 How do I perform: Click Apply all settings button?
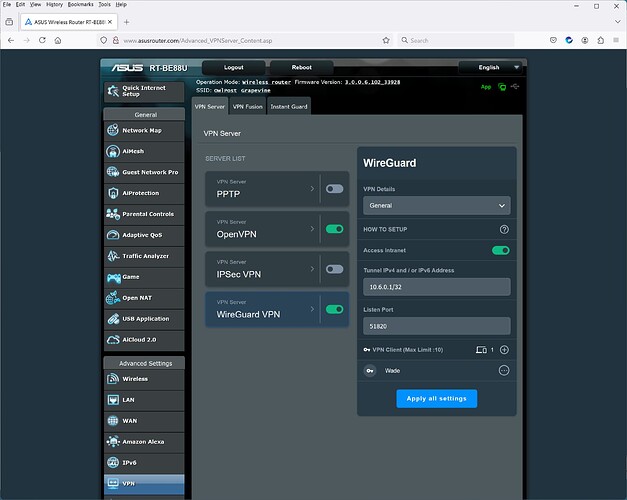(437, 399)
